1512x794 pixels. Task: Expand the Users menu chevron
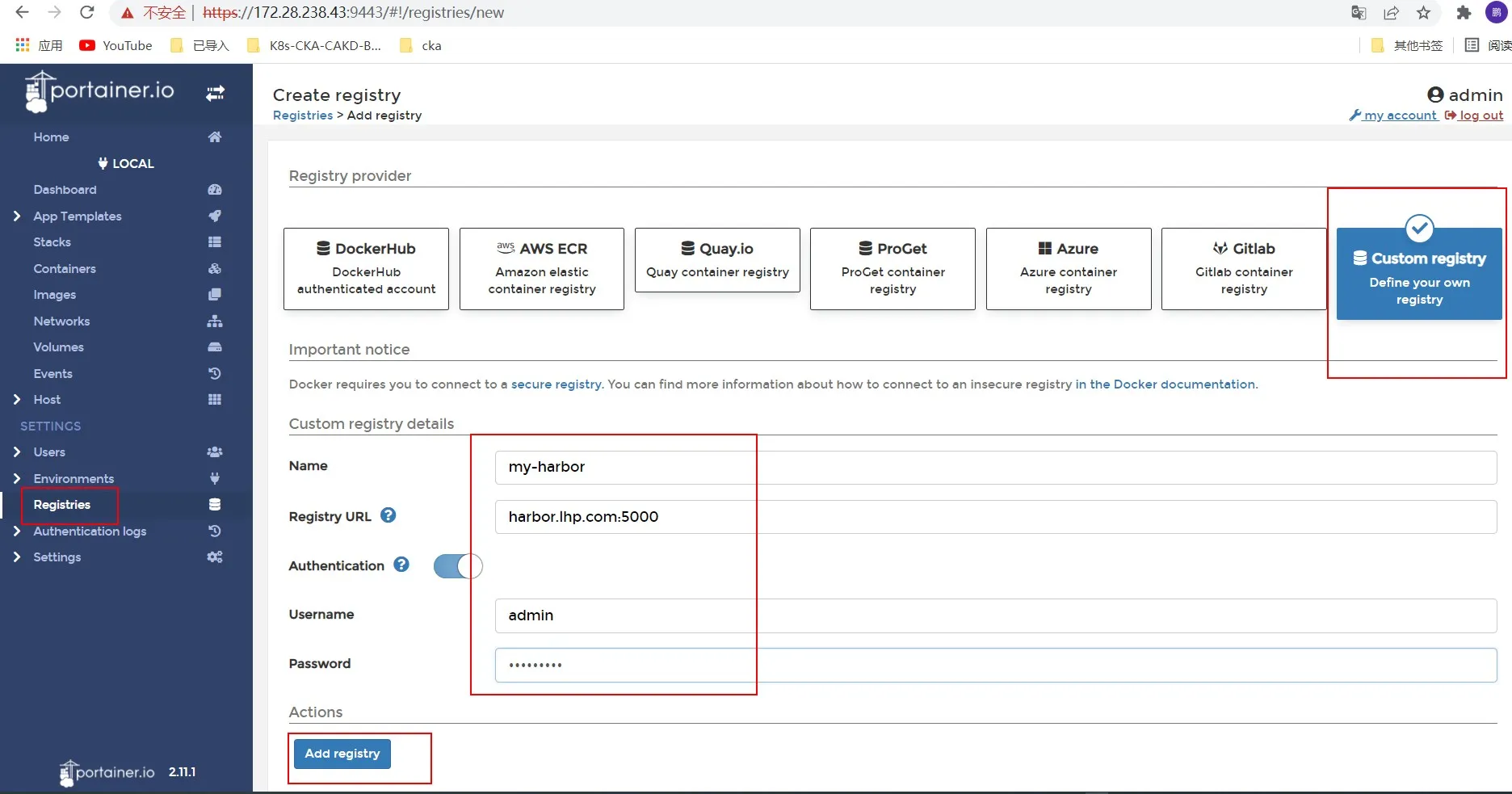(x=17, y=452)
